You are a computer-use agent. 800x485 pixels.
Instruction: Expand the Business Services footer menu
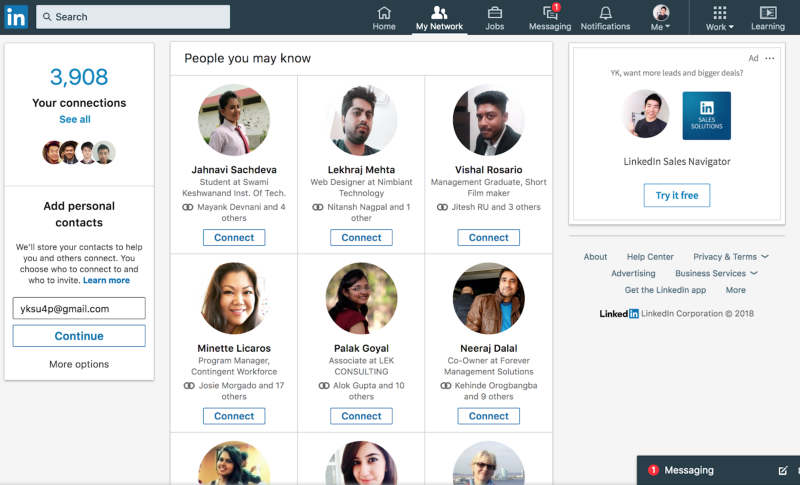(716, 273)
